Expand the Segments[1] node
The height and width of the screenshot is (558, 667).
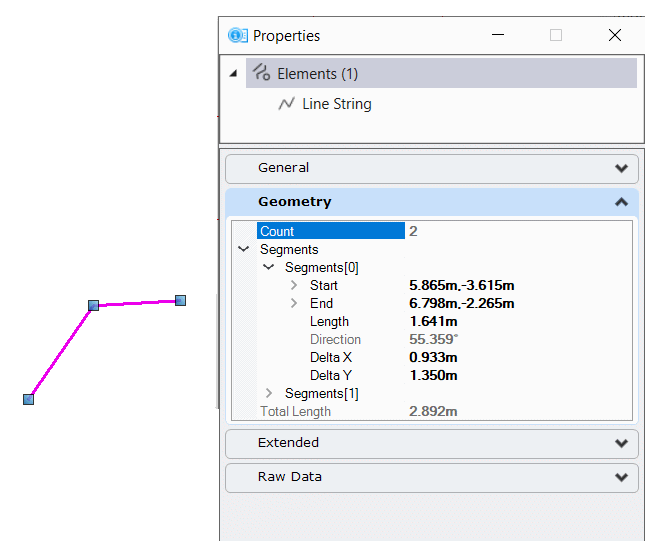coord(268,393)
